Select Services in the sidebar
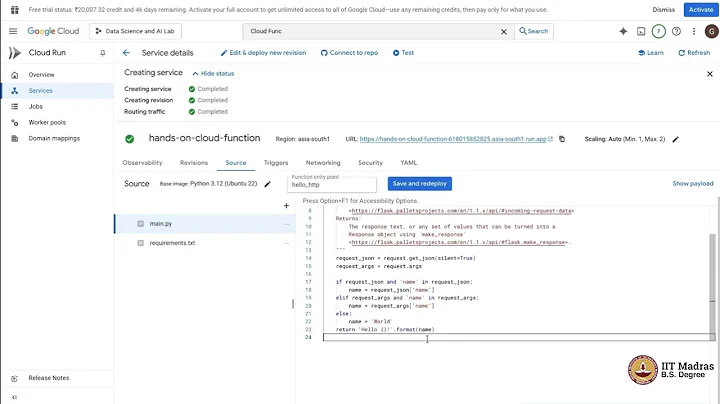The image size is (720, 404). (x=57, y=91)
